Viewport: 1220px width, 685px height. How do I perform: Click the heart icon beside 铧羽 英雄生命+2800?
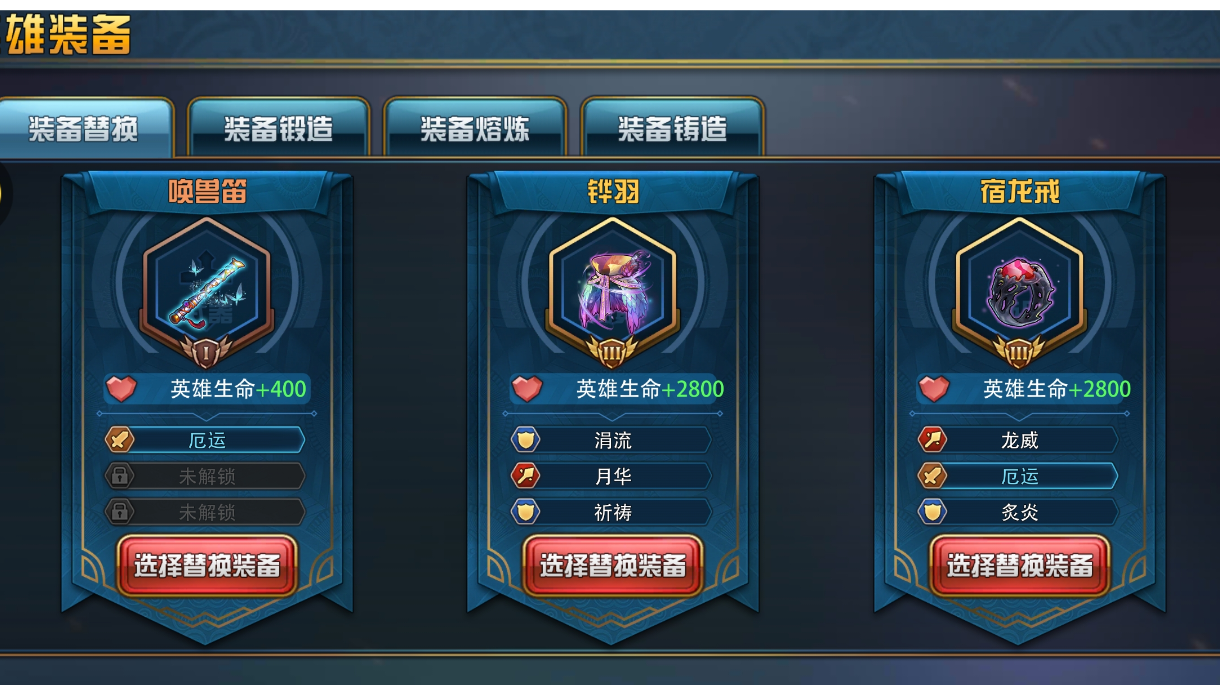coord(527,389)
